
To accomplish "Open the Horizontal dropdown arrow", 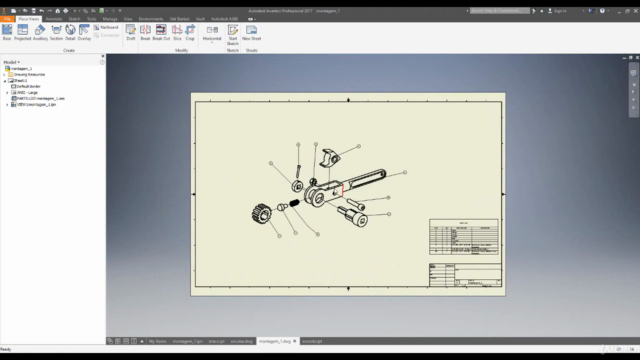I will (x=212, y=42).
